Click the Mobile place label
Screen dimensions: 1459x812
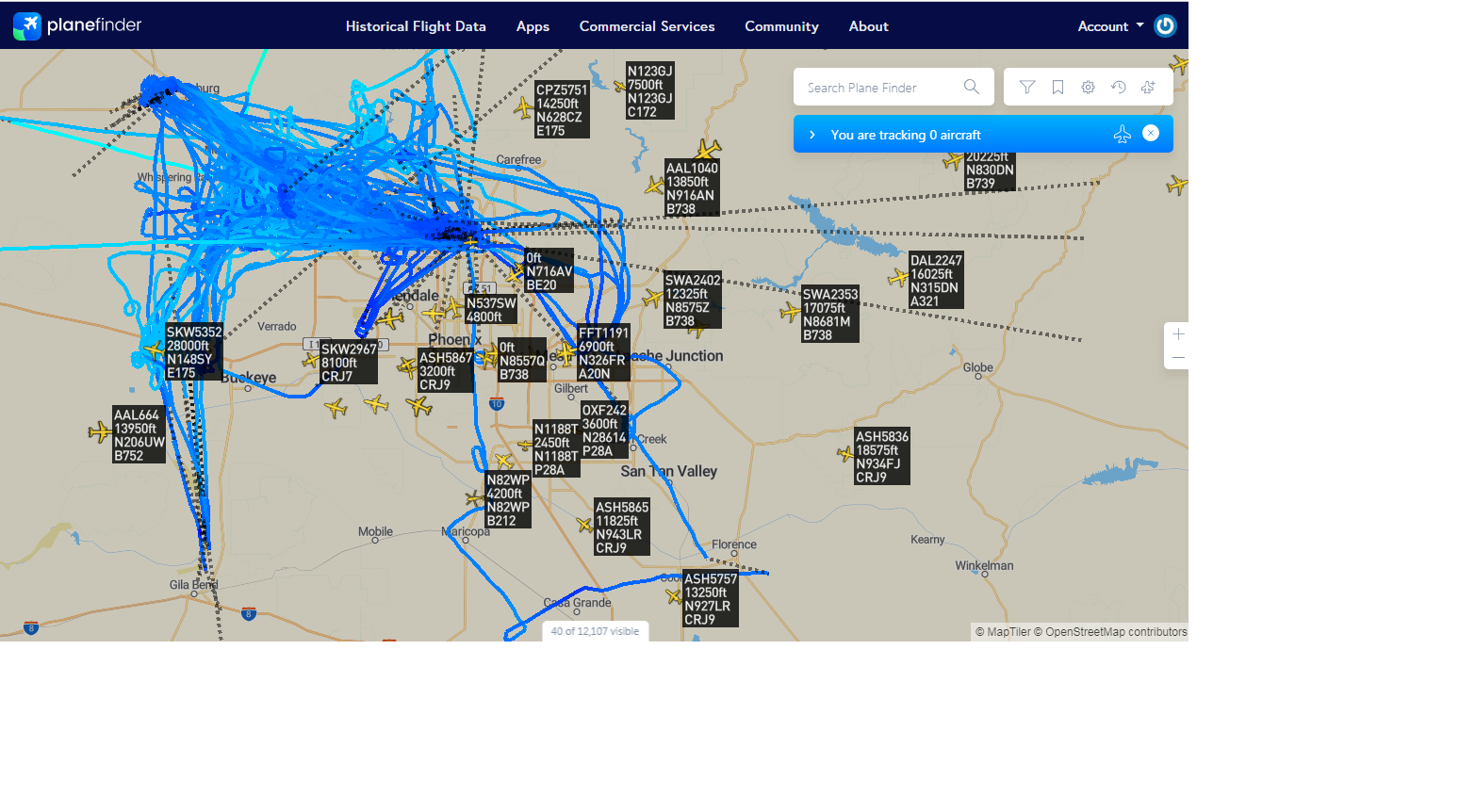pos(375,532)
